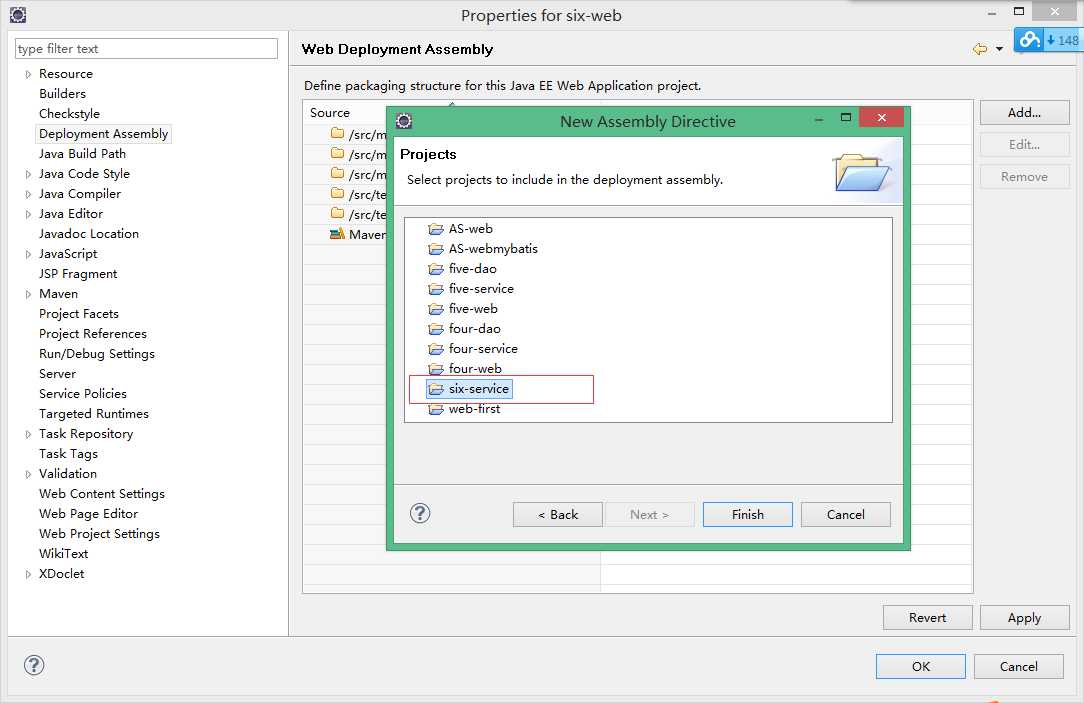1084x703 pixels.
Task: Click the Finish button
Action: 747,514
